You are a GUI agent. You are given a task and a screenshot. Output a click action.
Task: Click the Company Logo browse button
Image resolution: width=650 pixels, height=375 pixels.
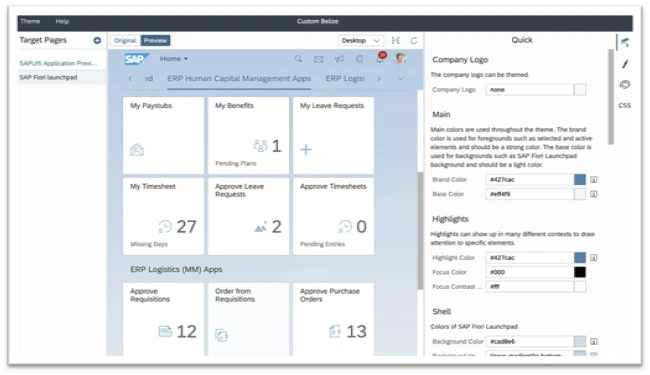point(580,90)
